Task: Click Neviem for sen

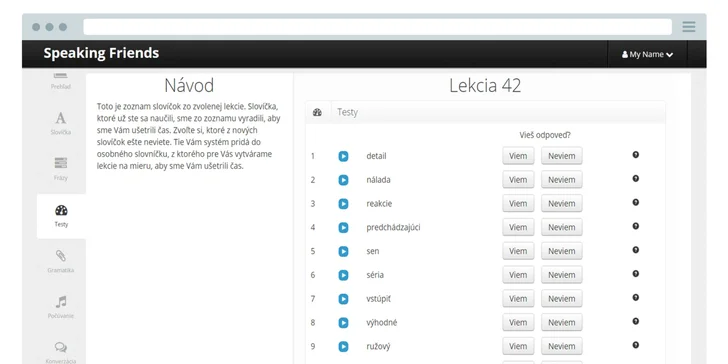Action: (x=561, y=251)
